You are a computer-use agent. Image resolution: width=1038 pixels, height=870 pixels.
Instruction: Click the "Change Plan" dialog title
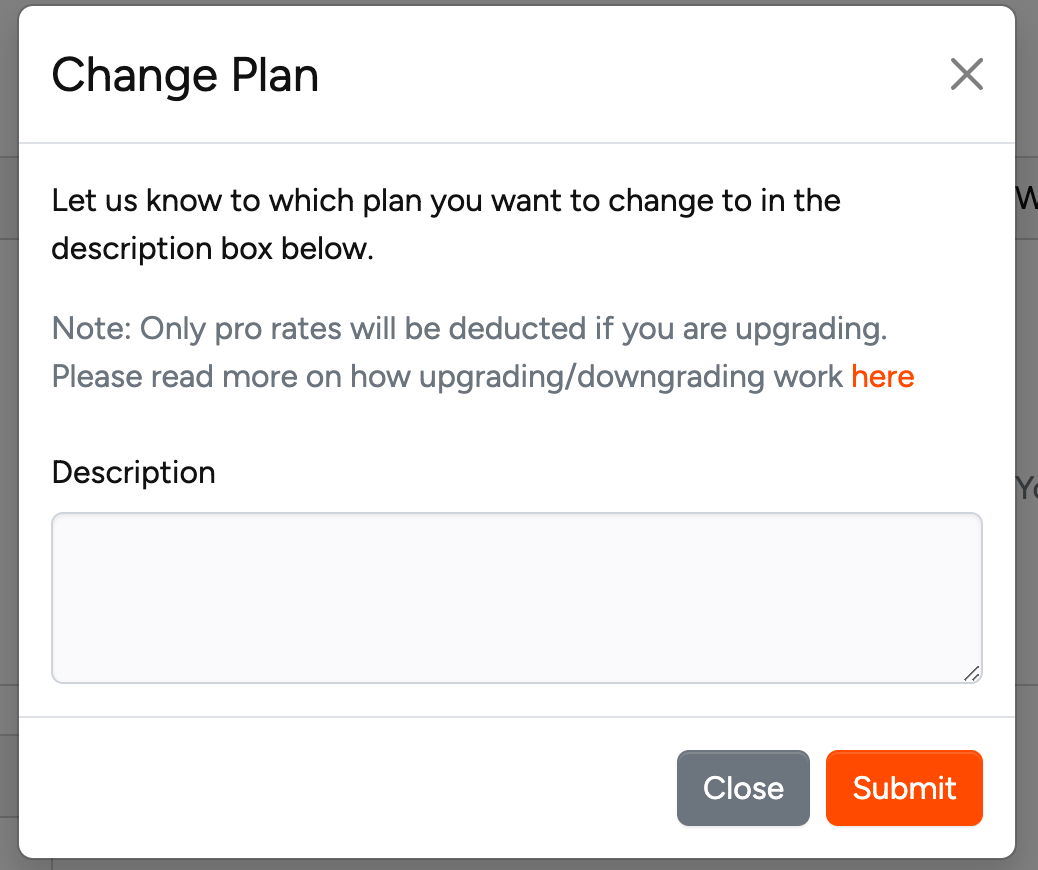(185, 75)
